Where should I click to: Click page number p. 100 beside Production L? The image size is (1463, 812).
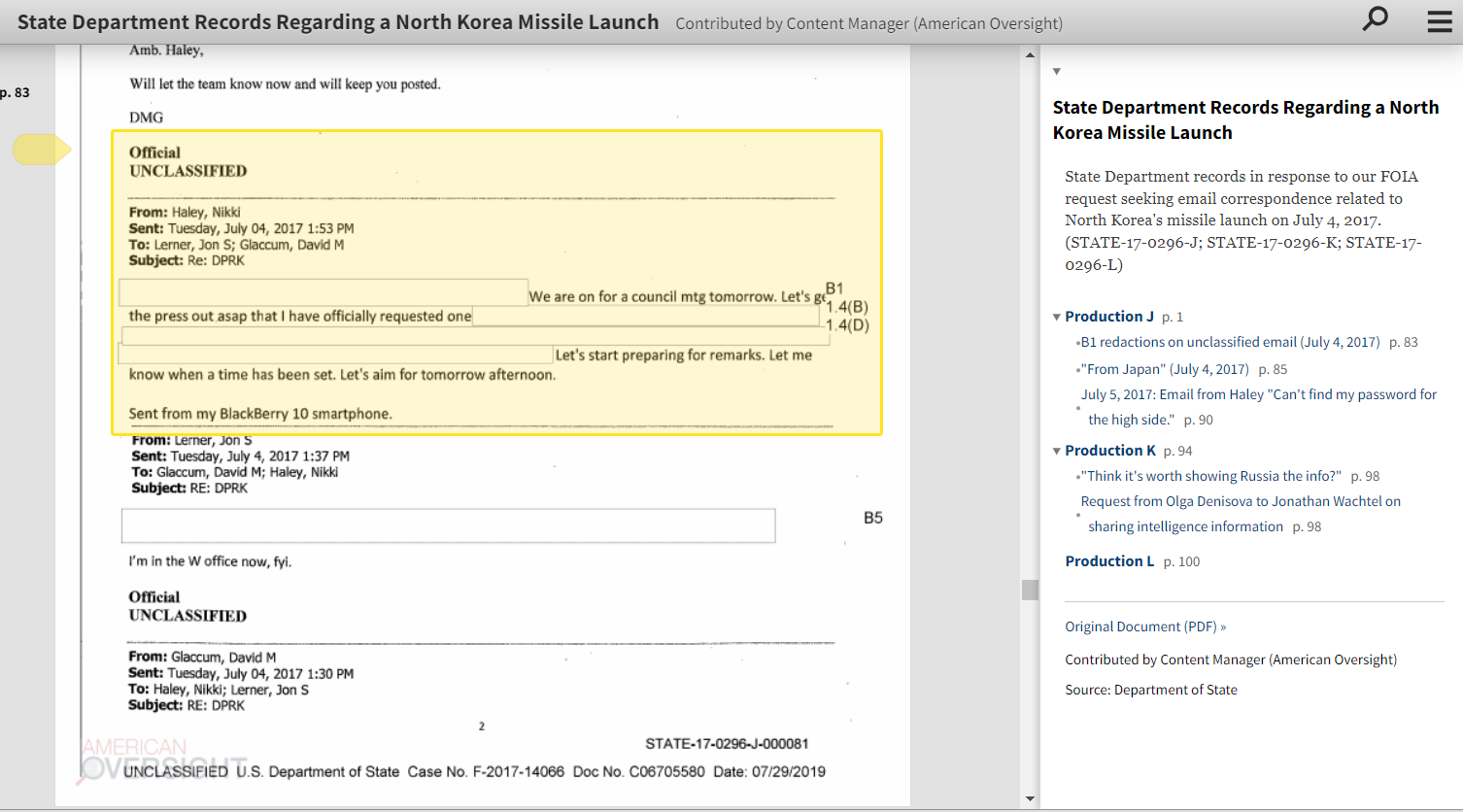click(x=1181, y=561)
